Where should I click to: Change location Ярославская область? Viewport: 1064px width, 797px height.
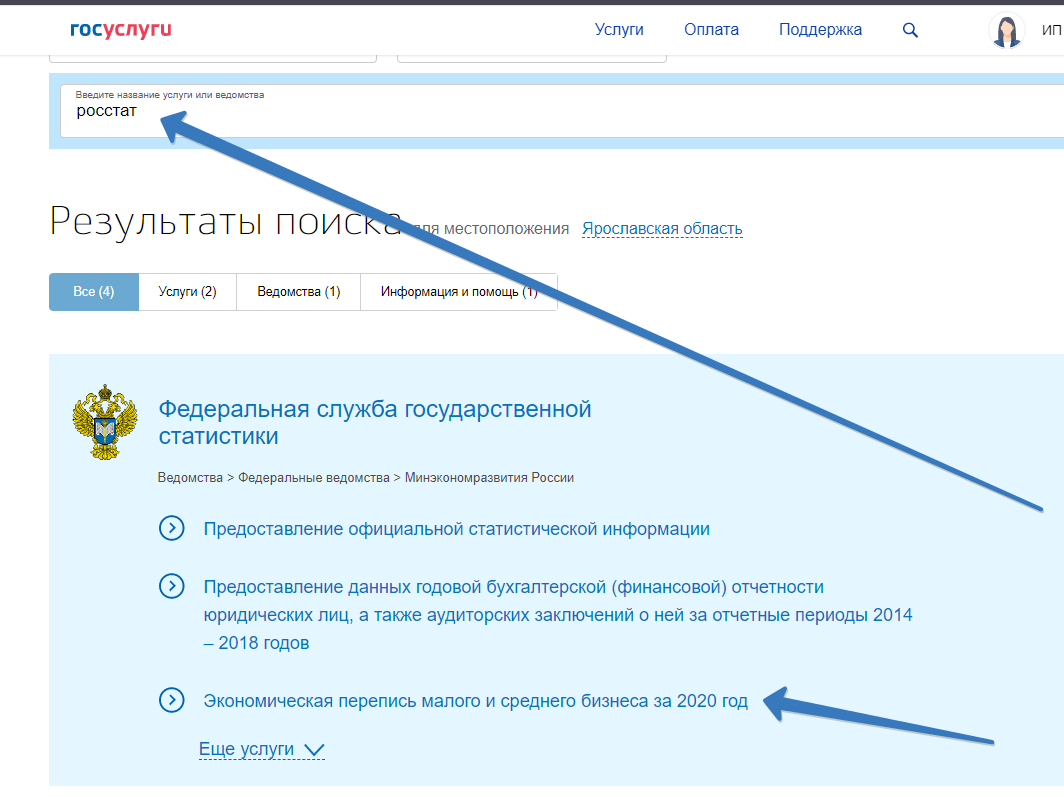662,229
